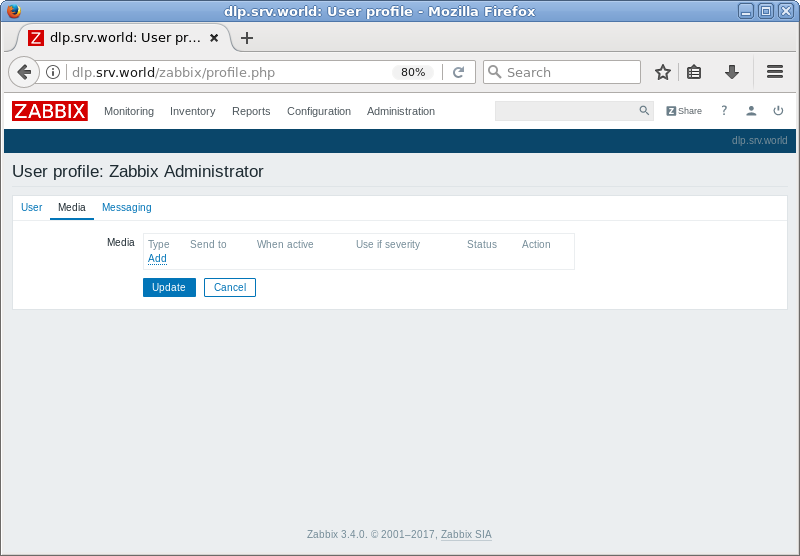
Task: Show bookmarks list icon in Firefox toolbar
Action: click(x=694, y=72)
